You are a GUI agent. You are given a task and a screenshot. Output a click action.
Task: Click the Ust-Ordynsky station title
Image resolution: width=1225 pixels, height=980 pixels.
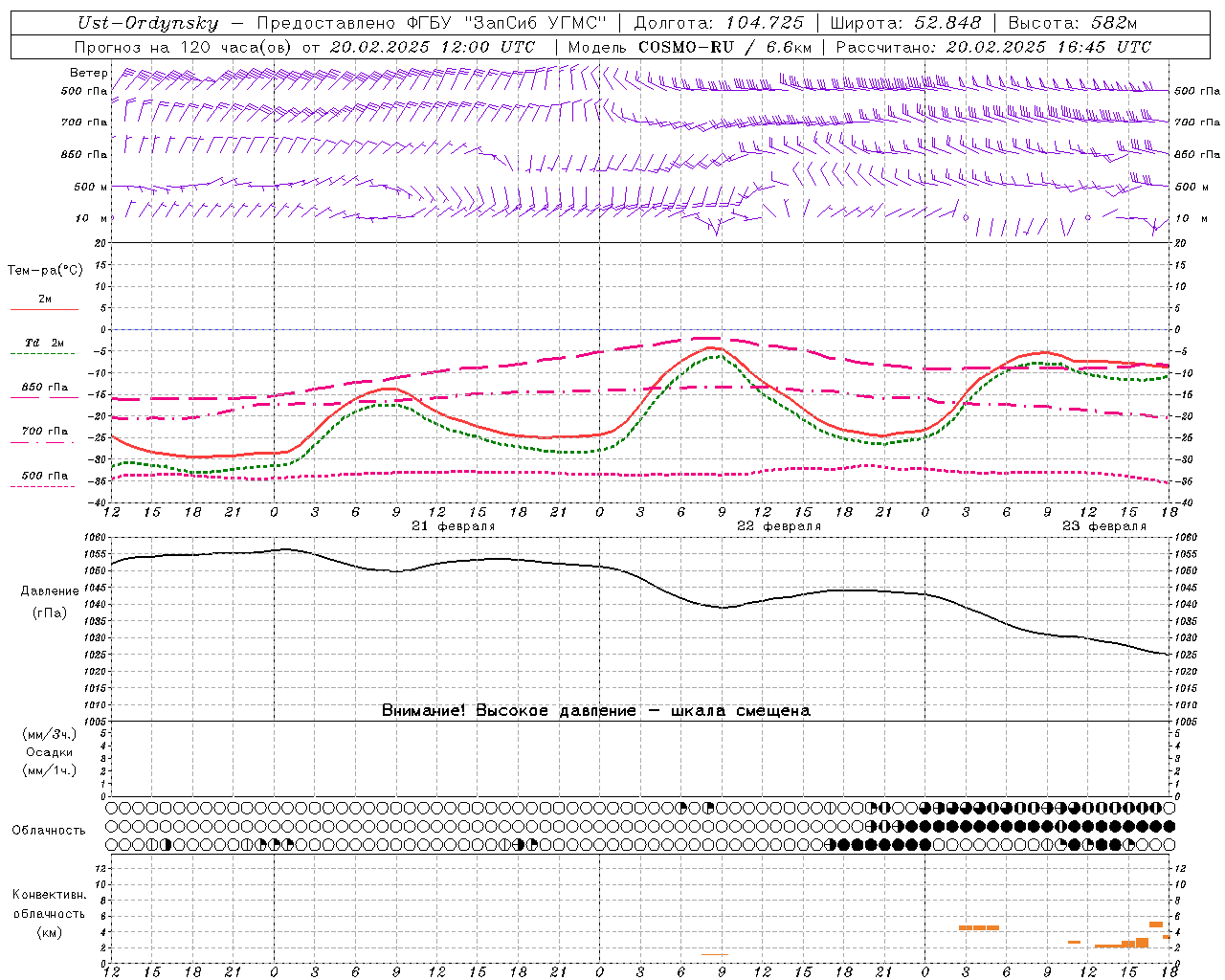pos(147,23)
